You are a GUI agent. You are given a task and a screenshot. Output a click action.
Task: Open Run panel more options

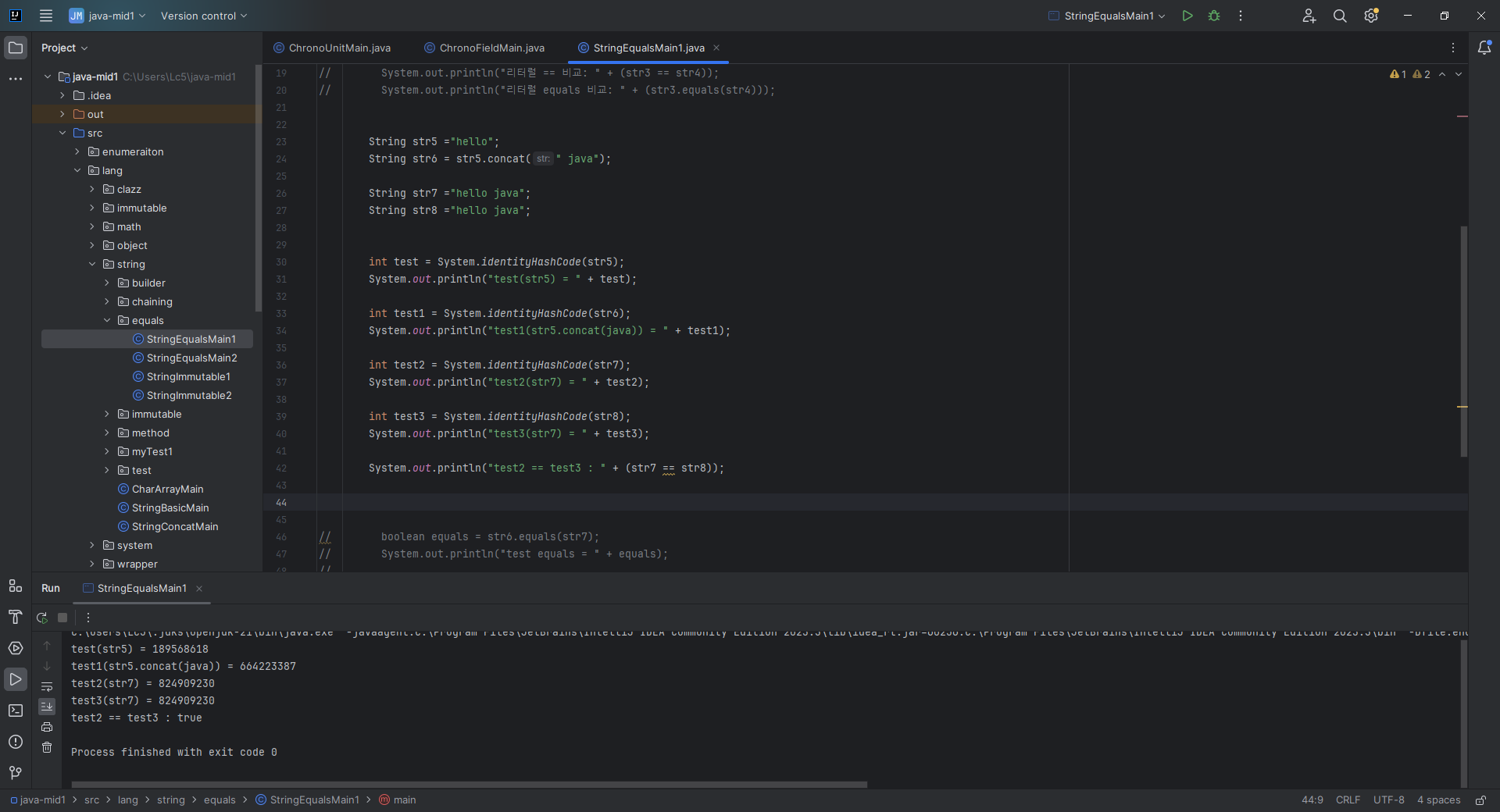(88, 618)
